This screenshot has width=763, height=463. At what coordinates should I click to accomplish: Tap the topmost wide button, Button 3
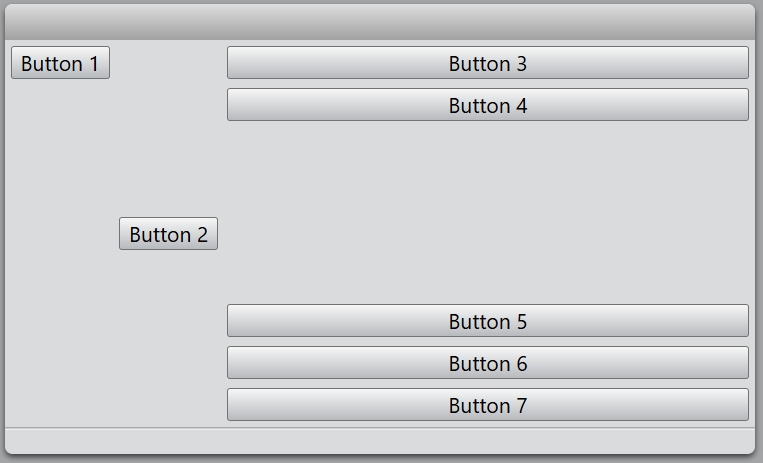click(487, 63)
